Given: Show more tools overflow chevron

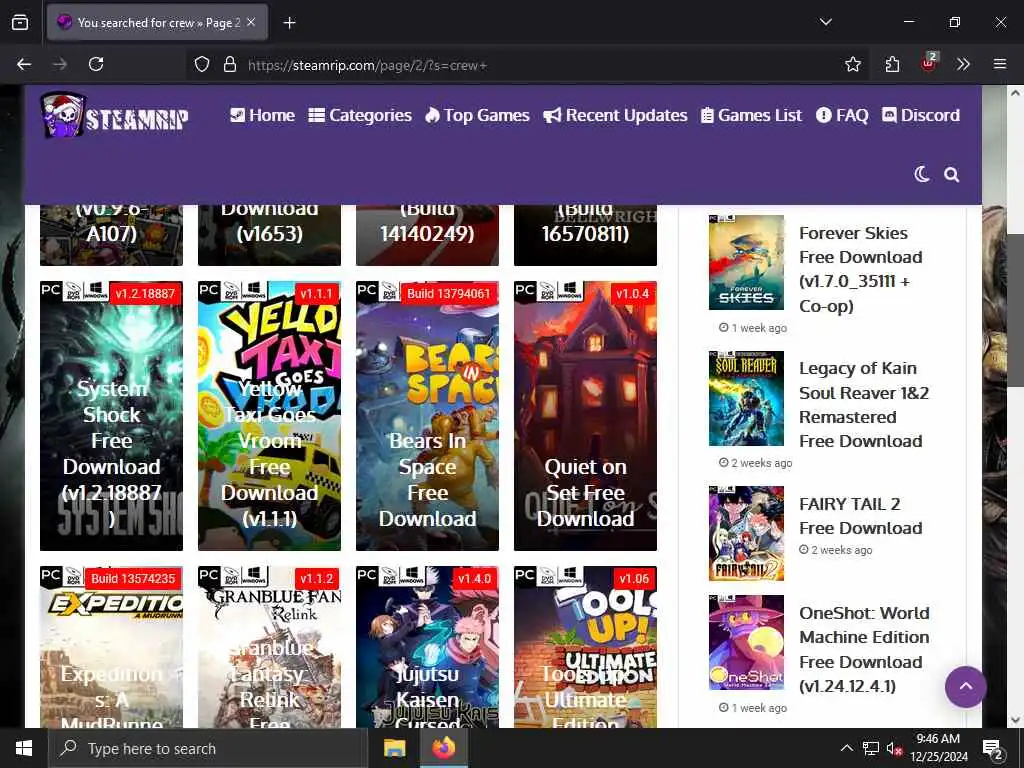Looking at the screenshot, I should [963, 64].
